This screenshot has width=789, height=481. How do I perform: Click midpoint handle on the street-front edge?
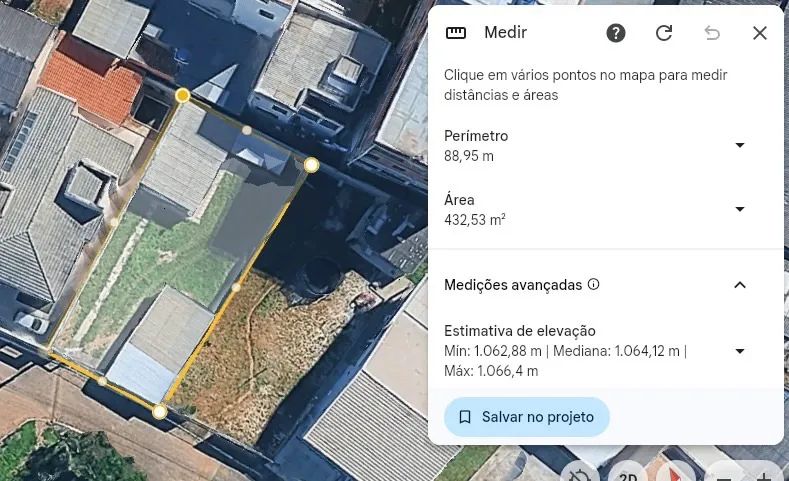click(102, 381)
